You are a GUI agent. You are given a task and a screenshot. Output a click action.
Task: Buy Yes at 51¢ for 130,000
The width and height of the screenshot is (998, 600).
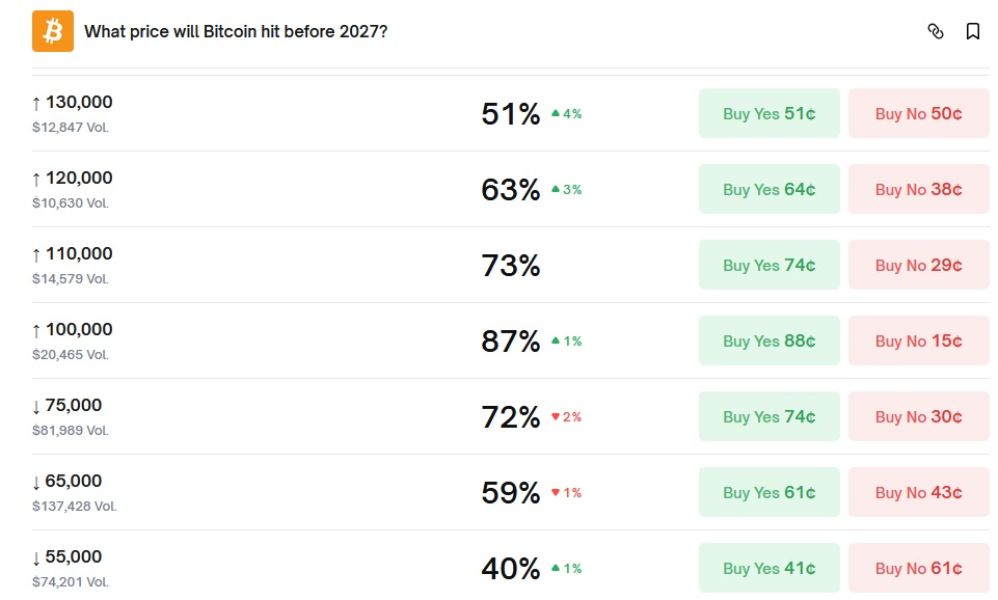tap(769, 113)
